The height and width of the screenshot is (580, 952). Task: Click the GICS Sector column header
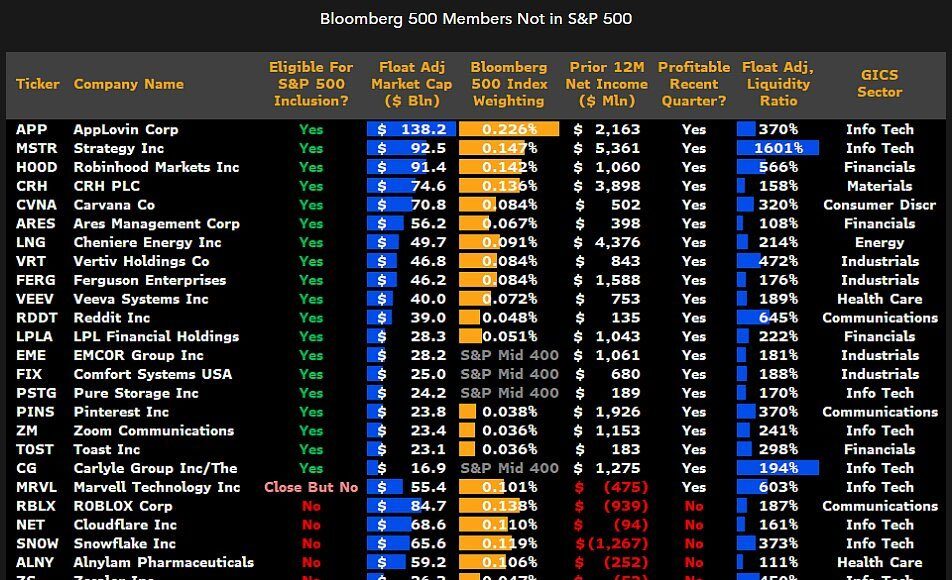click(x=880, y=84)
